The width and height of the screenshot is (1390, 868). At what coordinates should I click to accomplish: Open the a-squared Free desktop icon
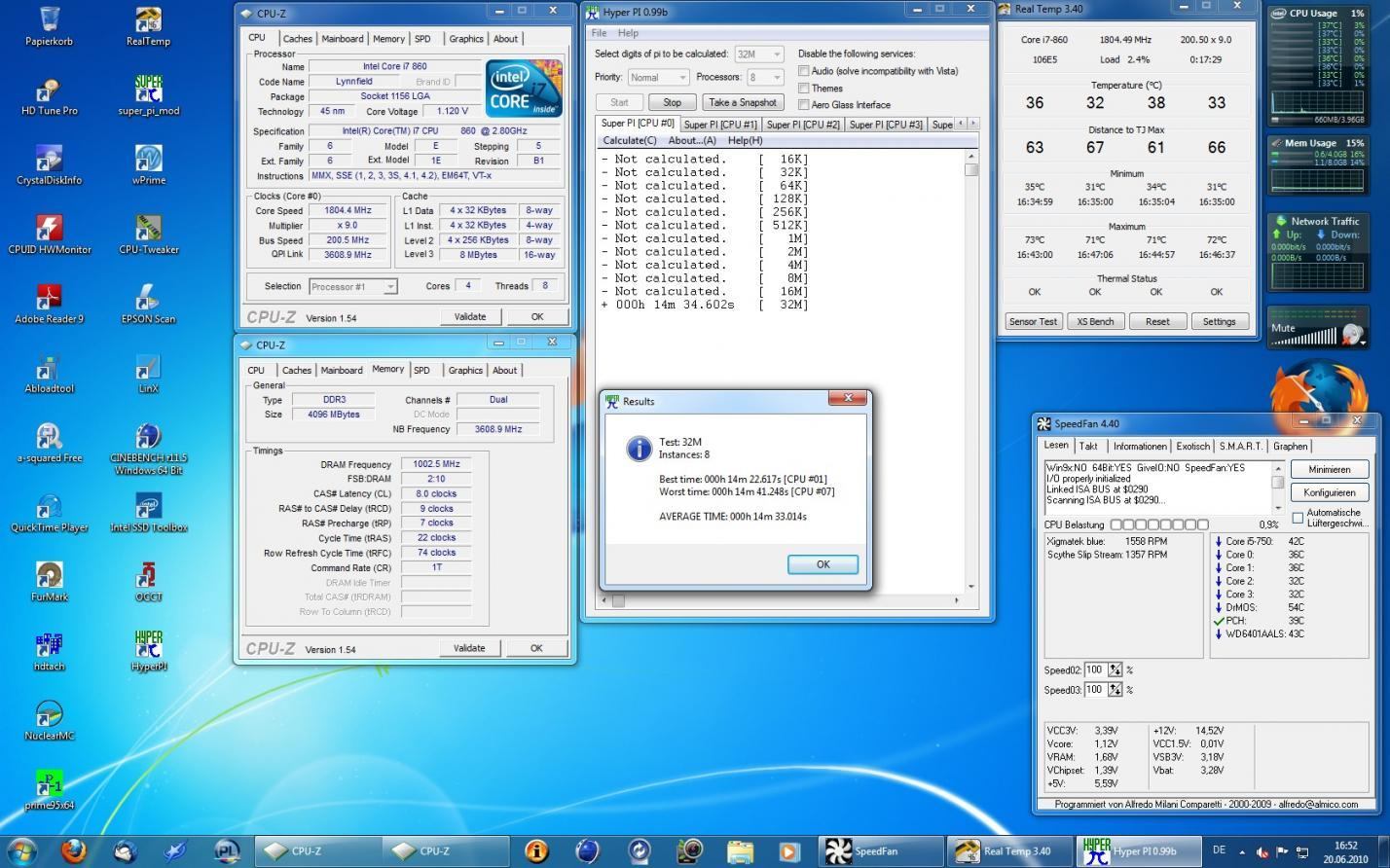click(x=49, y=442)
